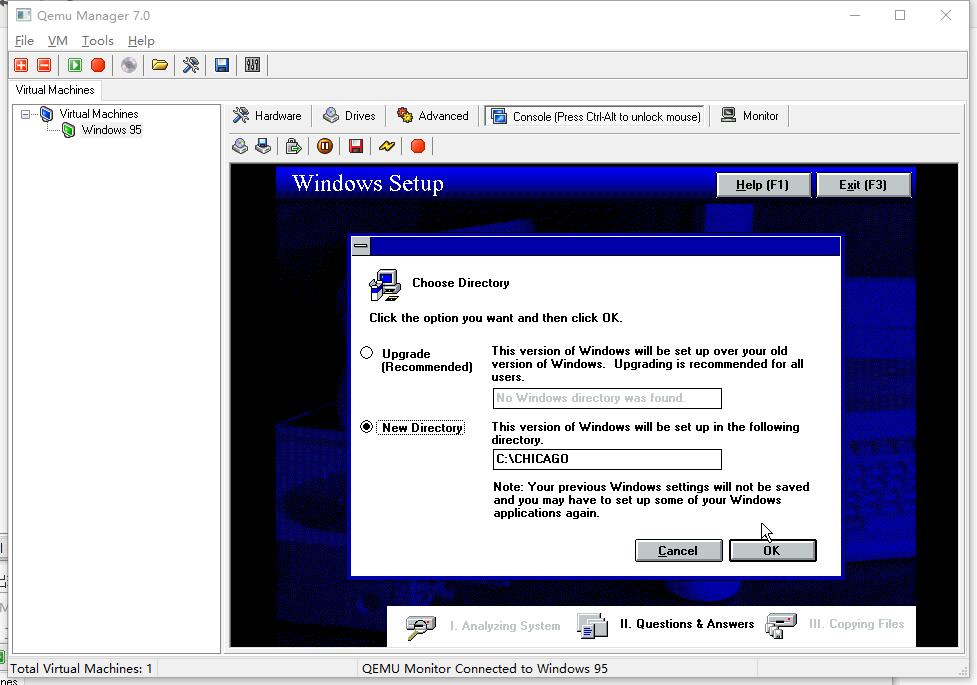Select the Console tab
The width and height of the screenshot is (977, 685).
pyautogui.click(x=595, y=116)
